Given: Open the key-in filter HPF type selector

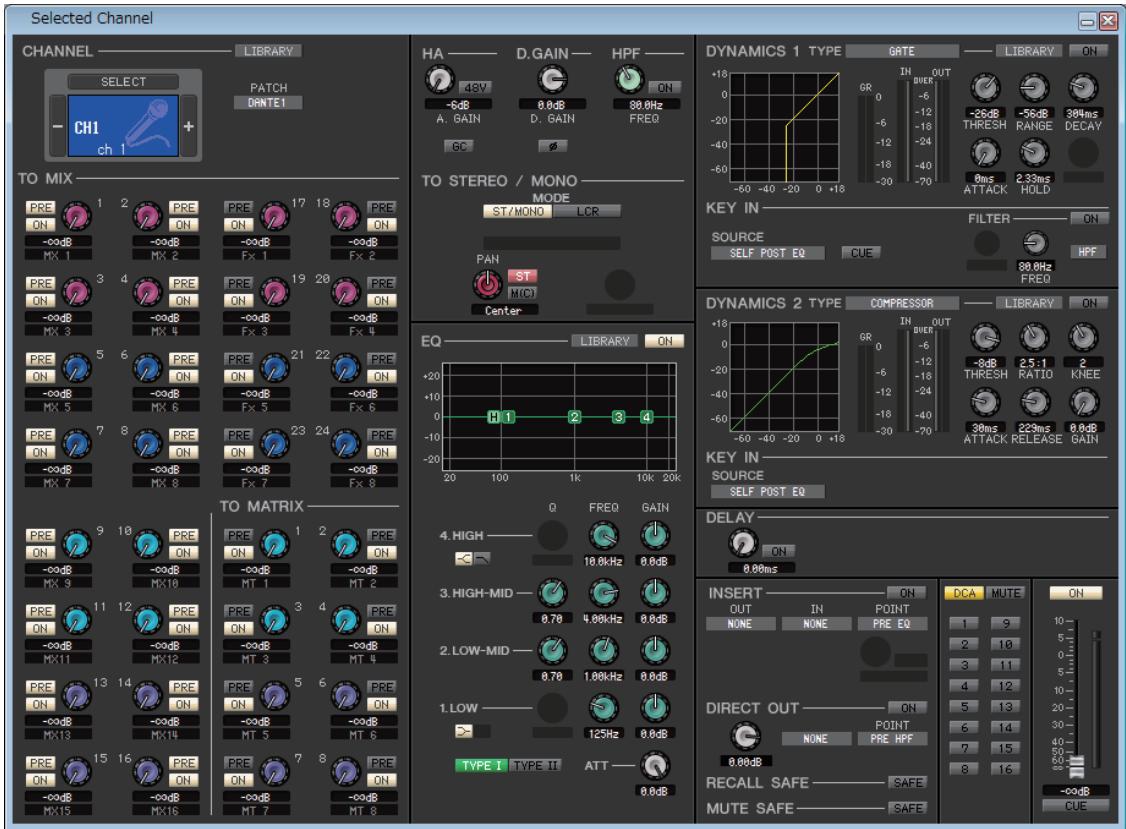Looking at the screenshot, I should click(x=1087, y=251).
